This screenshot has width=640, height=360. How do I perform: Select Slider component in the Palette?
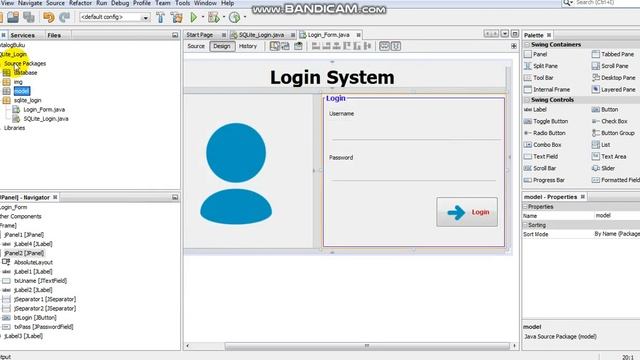(x=603, y=168)
